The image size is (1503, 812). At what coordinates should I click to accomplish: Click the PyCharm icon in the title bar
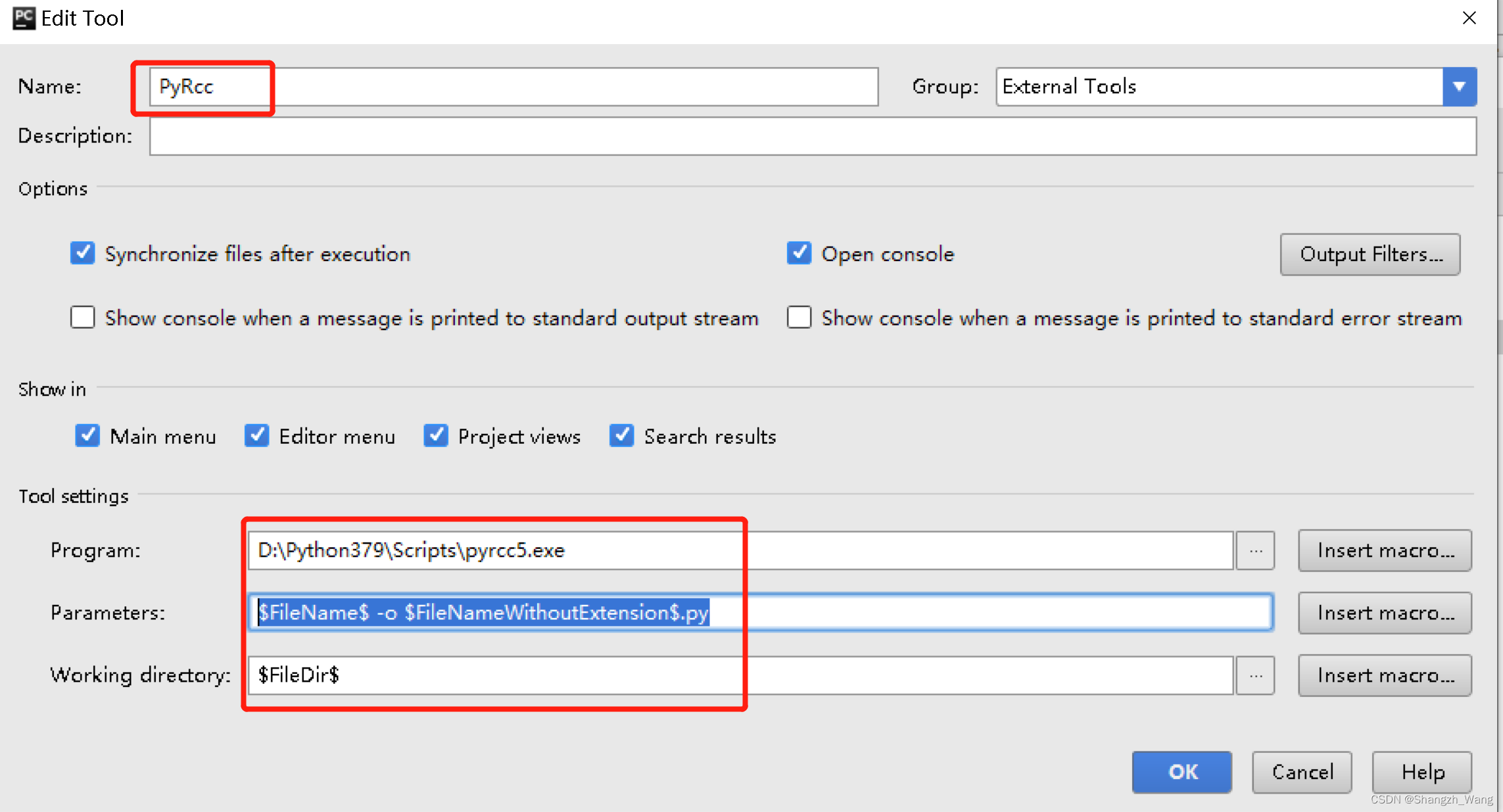pyautogui.click(x=24, y=18)
